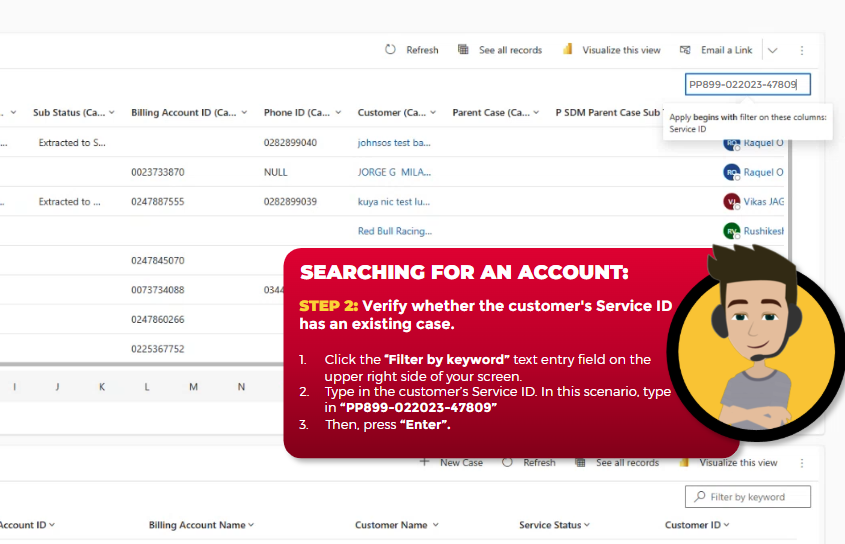This screenshot has width=845, height=544.
Task: Click Rushikesh avatar icon
Action: point(731,231)
